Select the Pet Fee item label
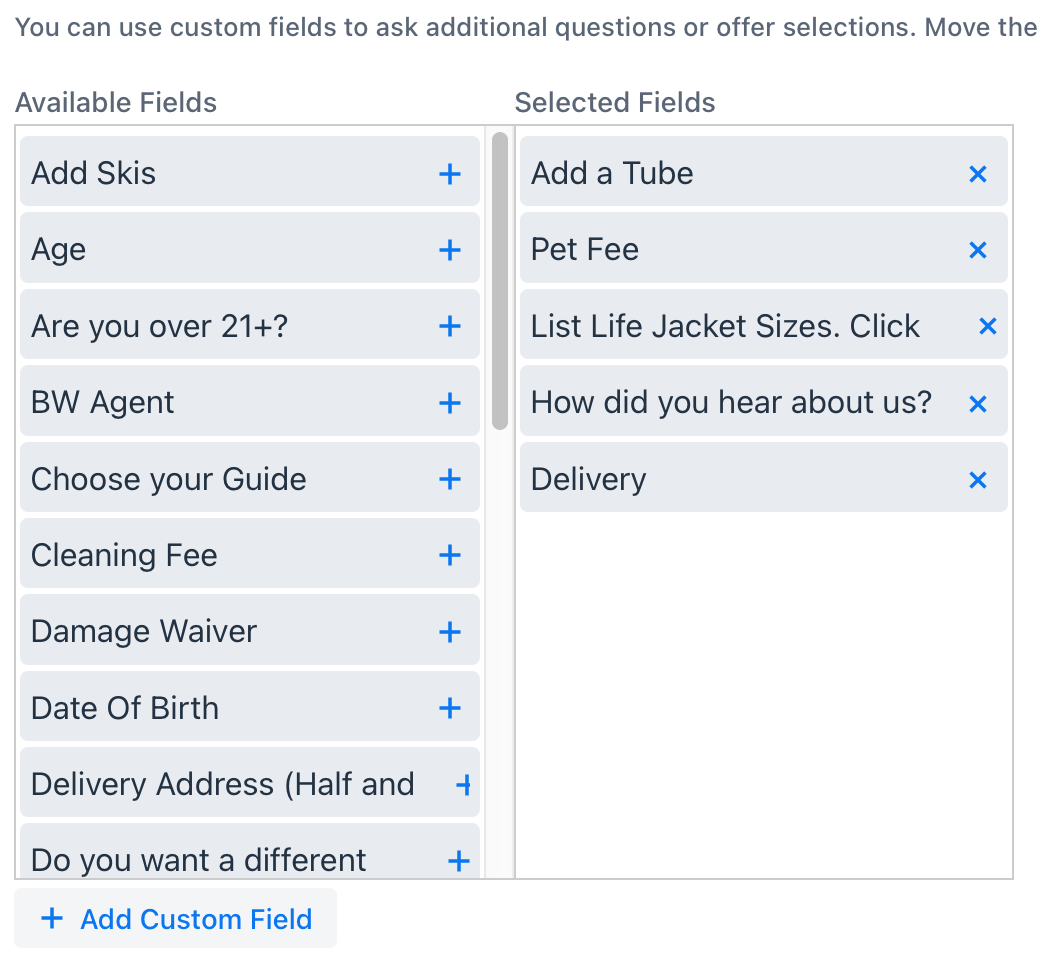 [585, 250]
